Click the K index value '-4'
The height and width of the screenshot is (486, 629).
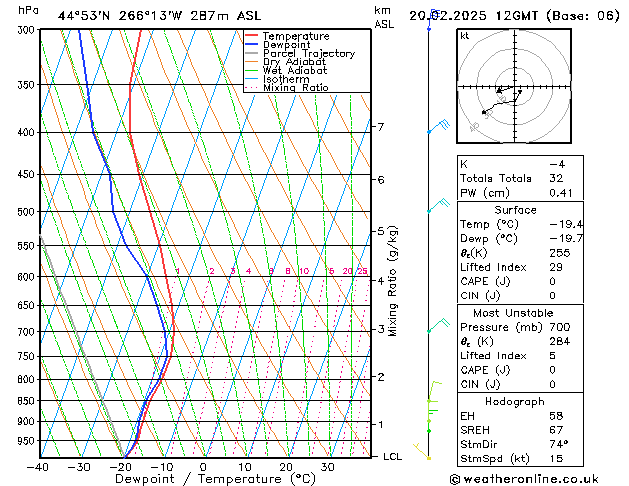[557, 164]
